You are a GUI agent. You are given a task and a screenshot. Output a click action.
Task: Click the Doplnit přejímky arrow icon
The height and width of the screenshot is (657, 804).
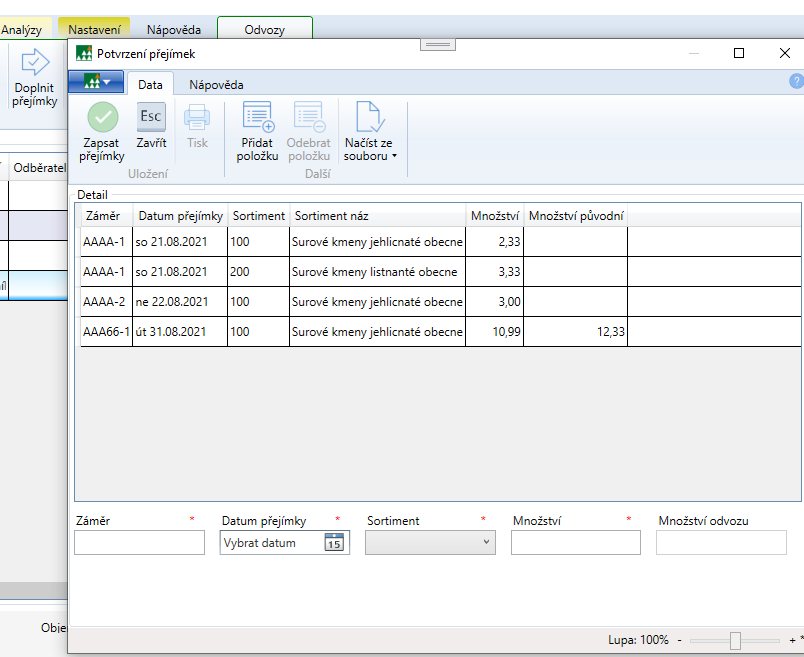pos(35,64)
